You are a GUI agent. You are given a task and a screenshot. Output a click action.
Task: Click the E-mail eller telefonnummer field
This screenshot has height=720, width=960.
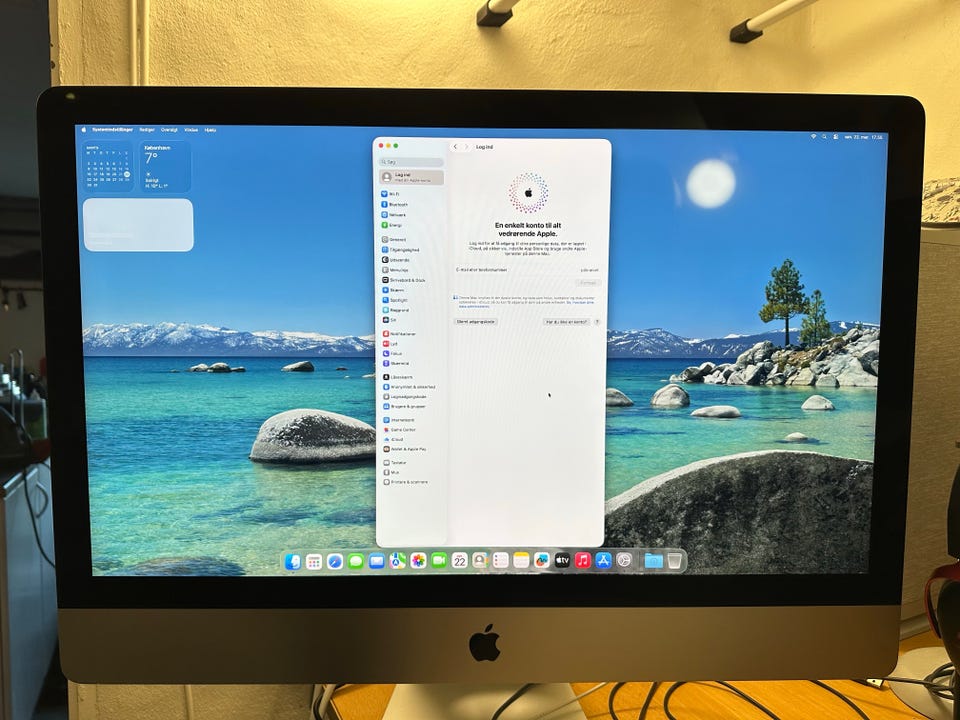coord(527,269)
